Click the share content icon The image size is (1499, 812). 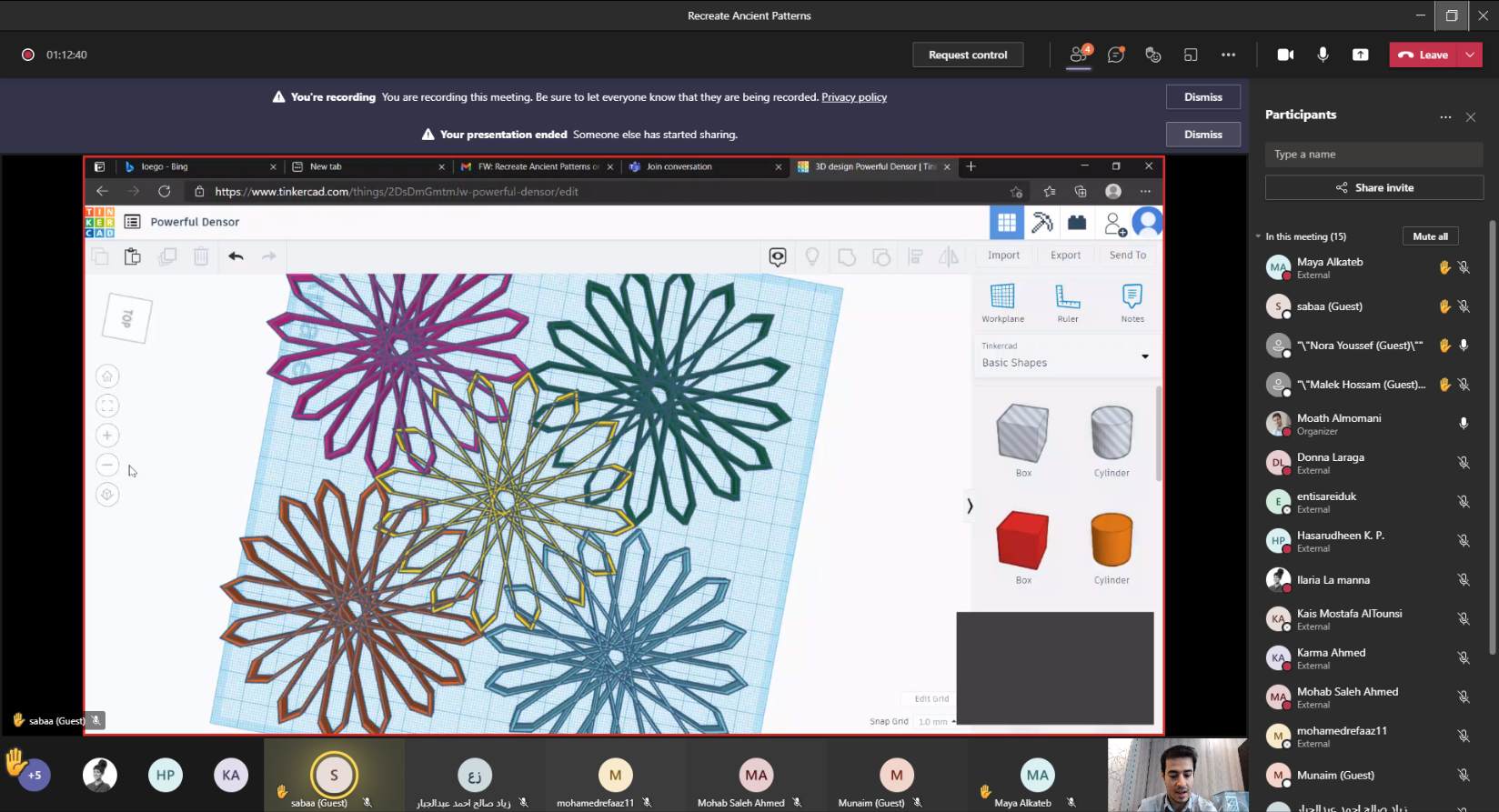point(1361,55)
